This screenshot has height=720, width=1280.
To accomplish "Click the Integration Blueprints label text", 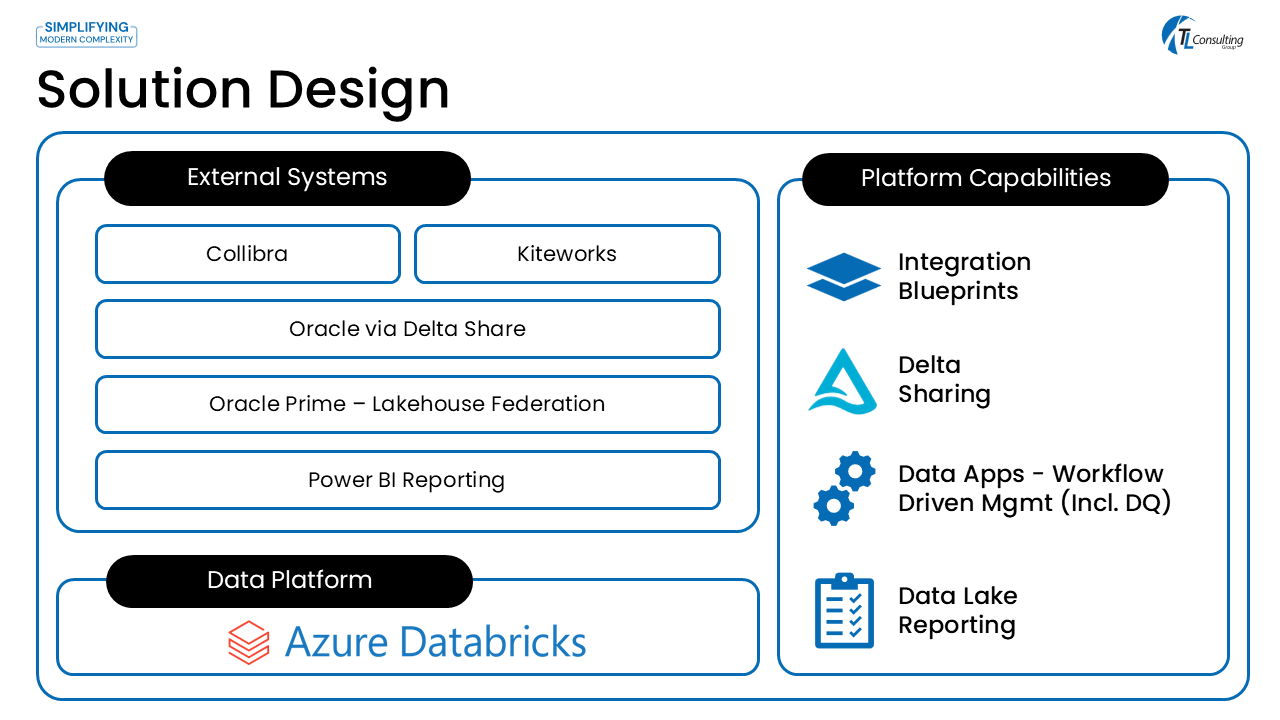I will 963,277.
